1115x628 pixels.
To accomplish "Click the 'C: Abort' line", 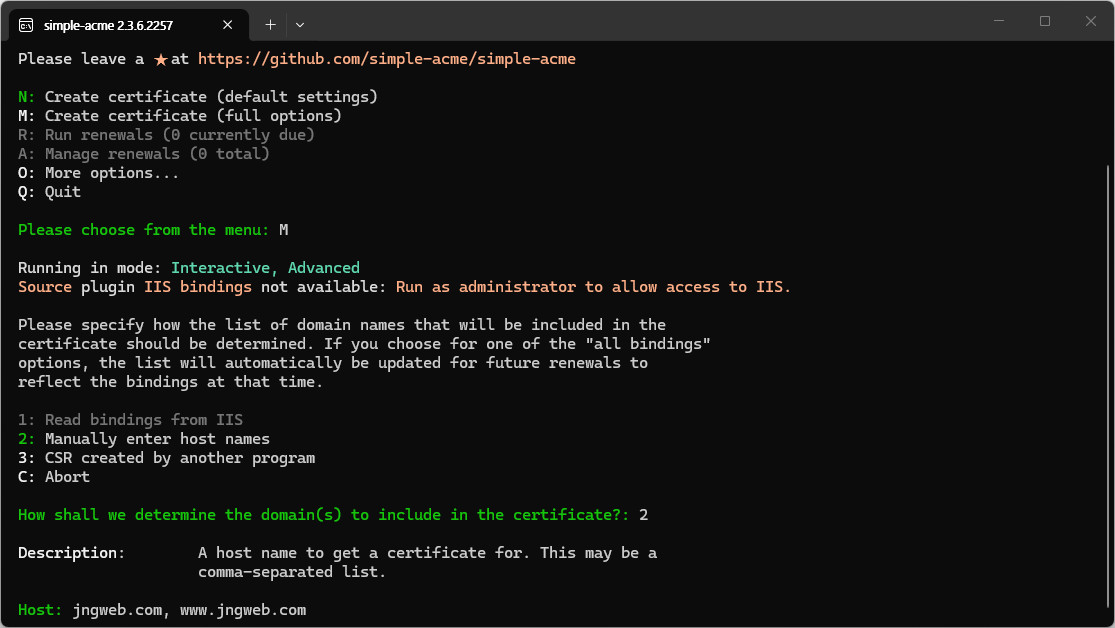I will pos(54,477).
